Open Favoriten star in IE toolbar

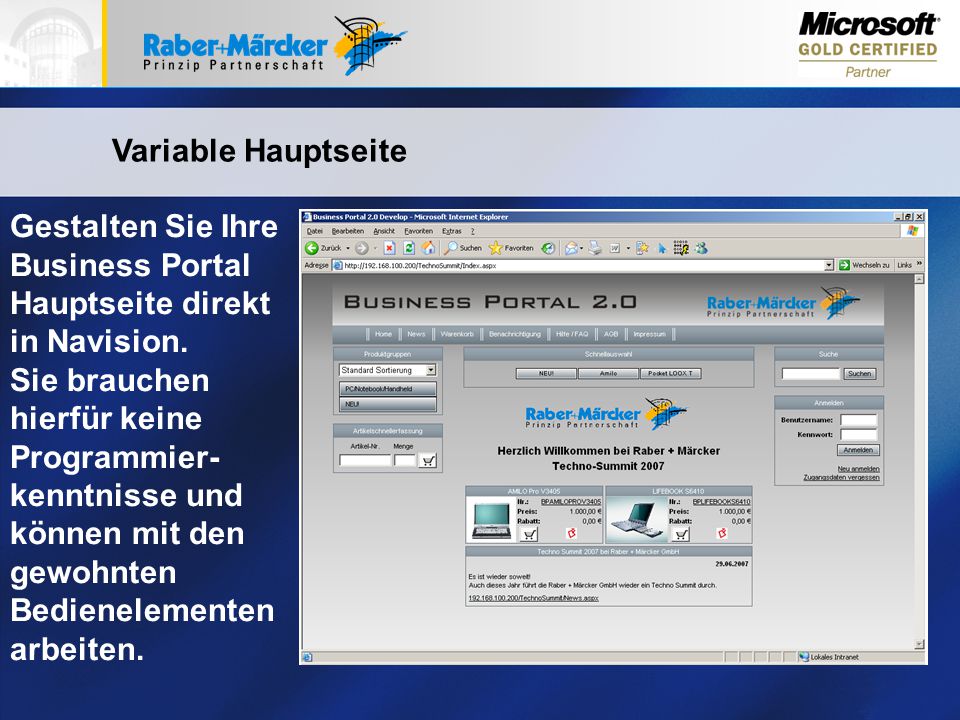(511, 248)
